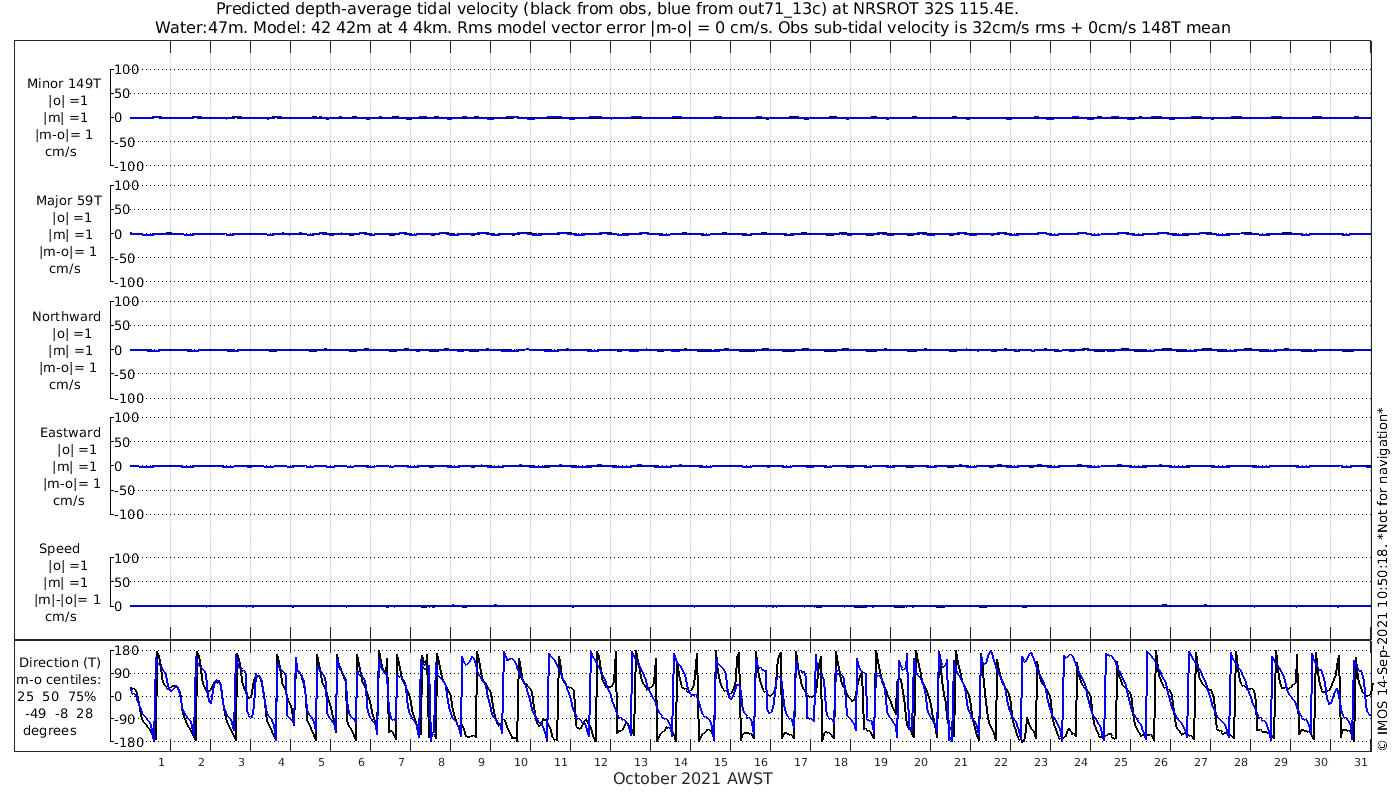The width and height of the screenshot is (1400, 800).
Task: Click the "Speed" panel label
Action: coord(59,548)
